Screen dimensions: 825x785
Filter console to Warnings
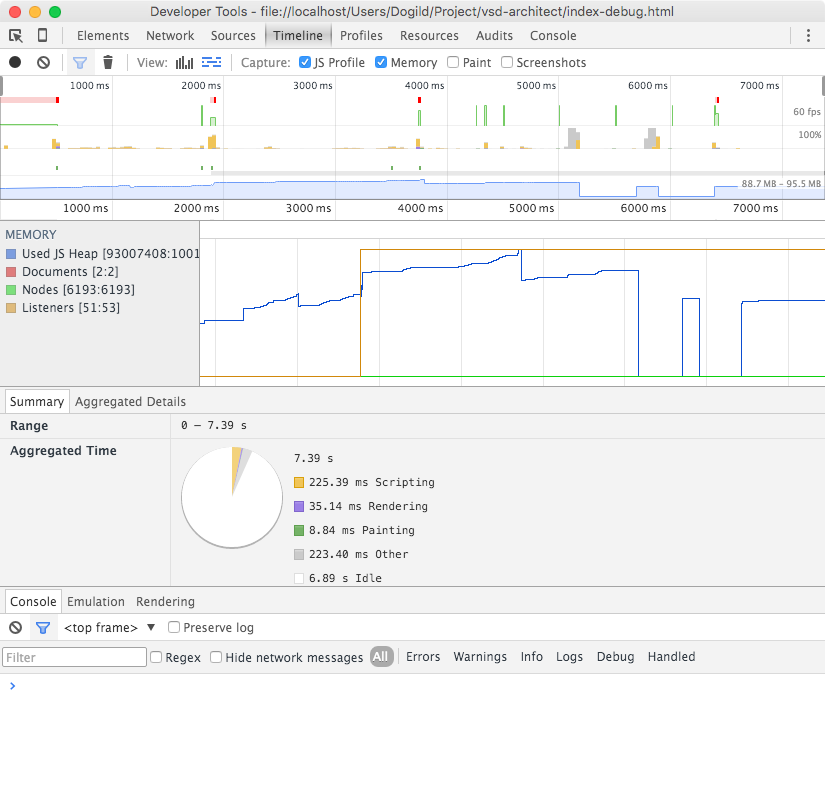480,657
